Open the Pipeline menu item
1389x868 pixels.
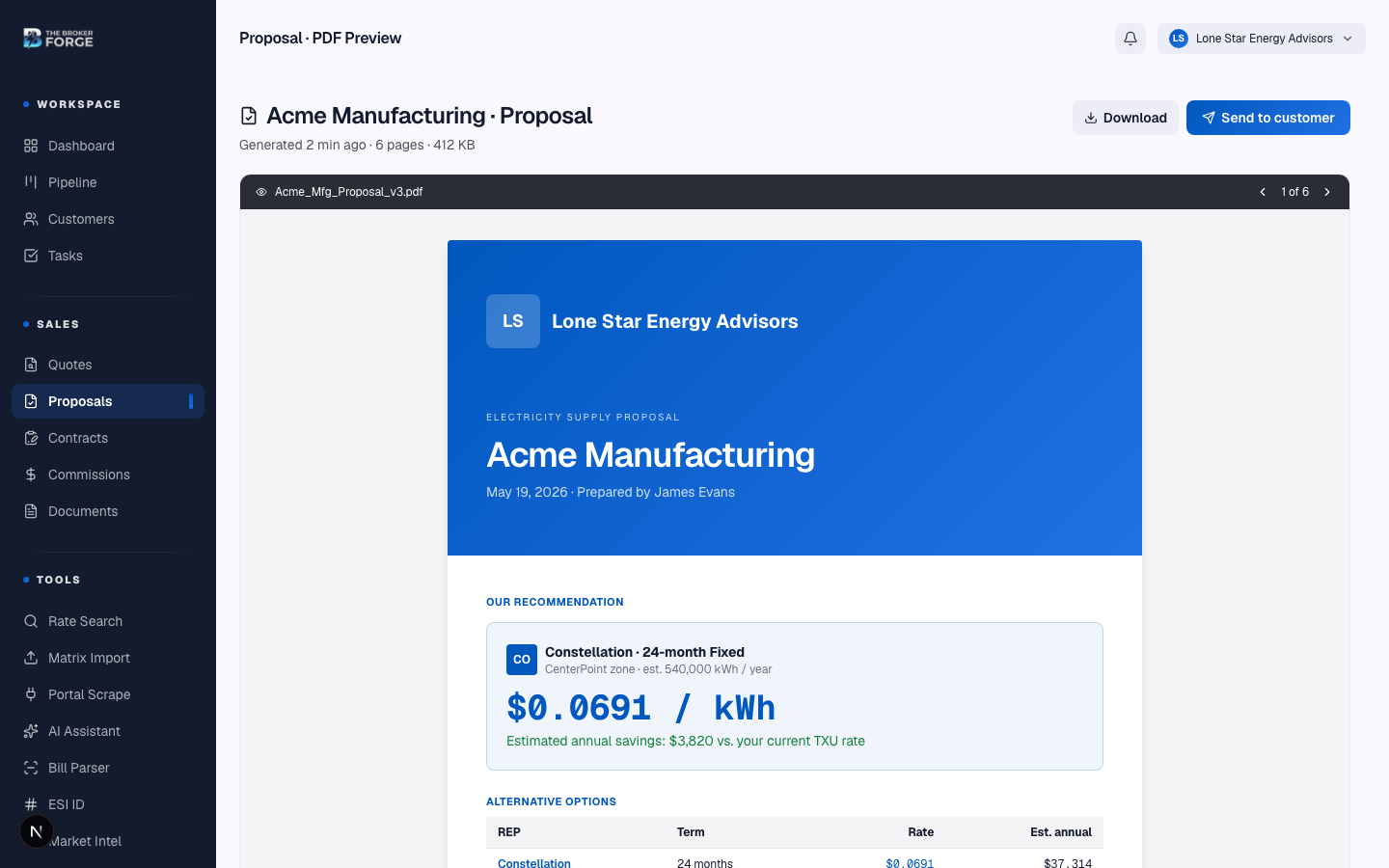(x=108, y=182)
